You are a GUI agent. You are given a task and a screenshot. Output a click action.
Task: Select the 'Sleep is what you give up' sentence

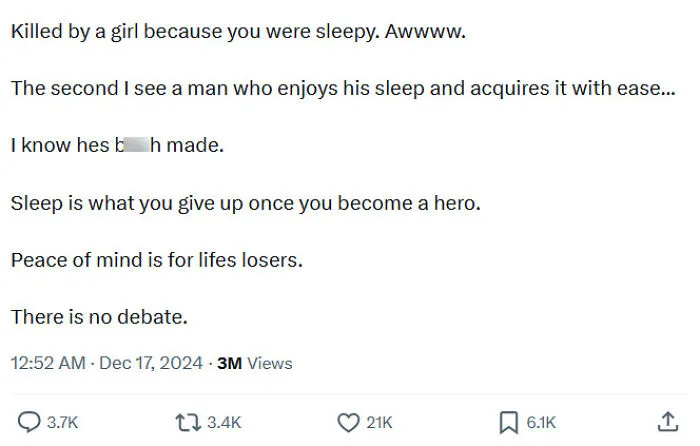tap(246, 203)
